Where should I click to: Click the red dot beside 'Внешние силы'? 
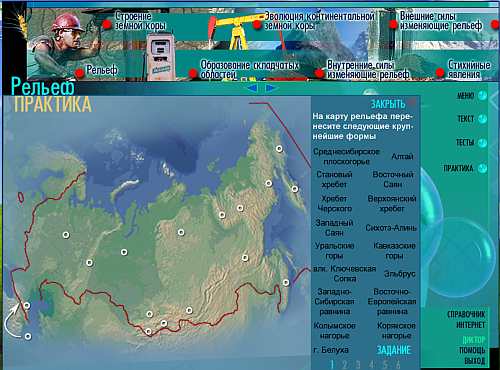394,24
